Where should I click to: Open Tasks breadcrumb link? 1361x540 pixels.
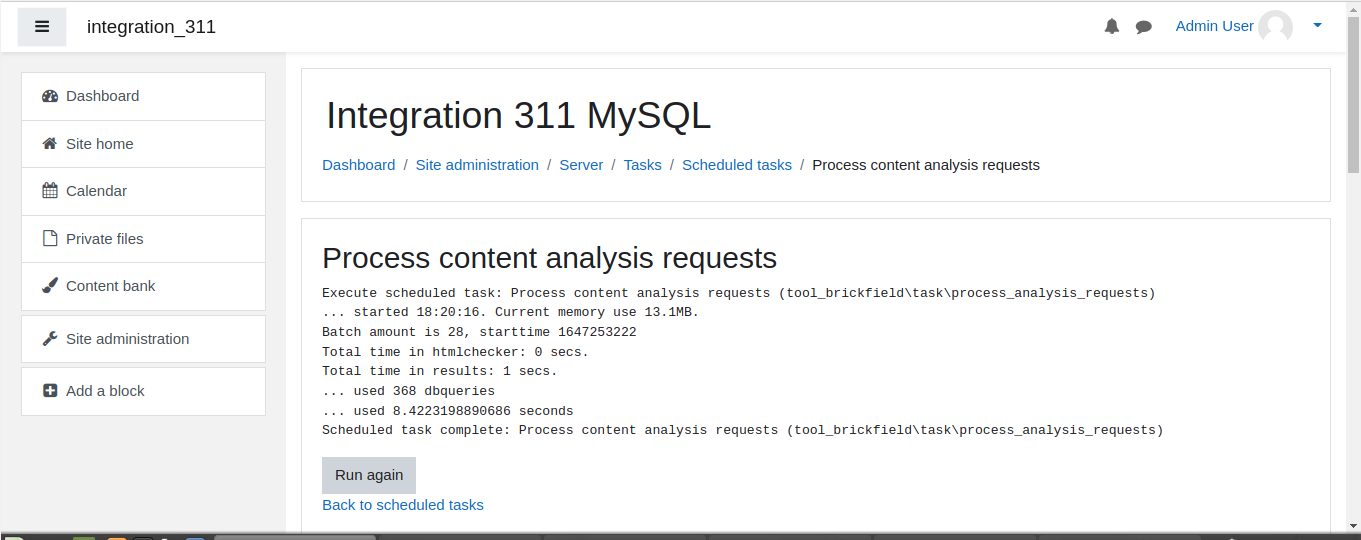[x=643, y=165]
